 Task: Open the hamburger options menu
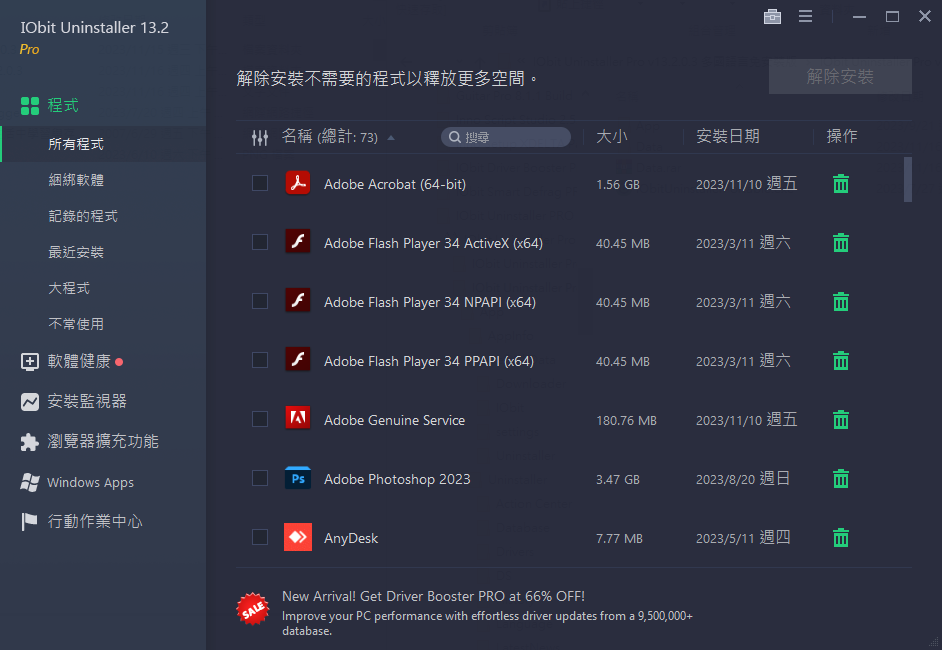pyautogui.click(x=805, y=17)
